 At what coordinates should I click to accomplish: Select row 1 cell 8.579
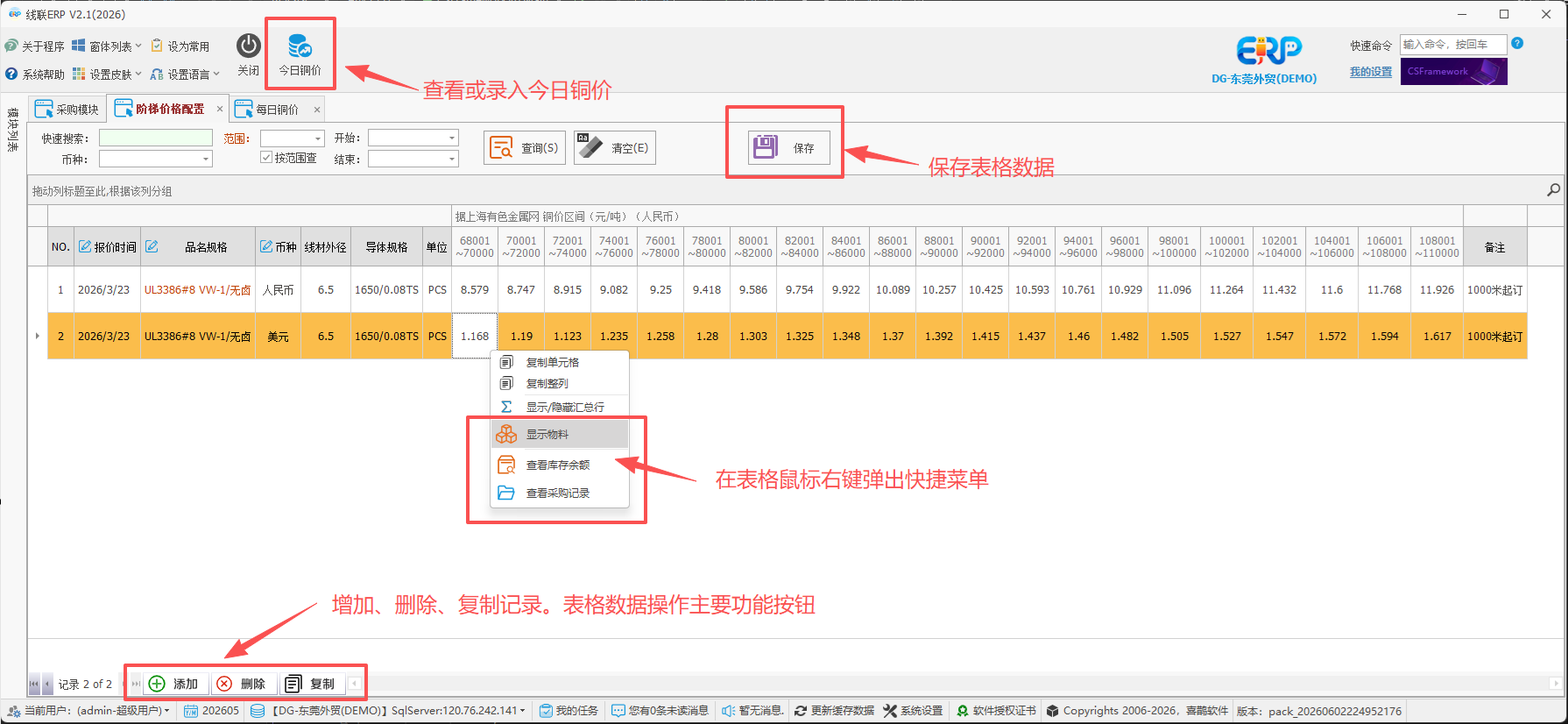click(475, 289)
